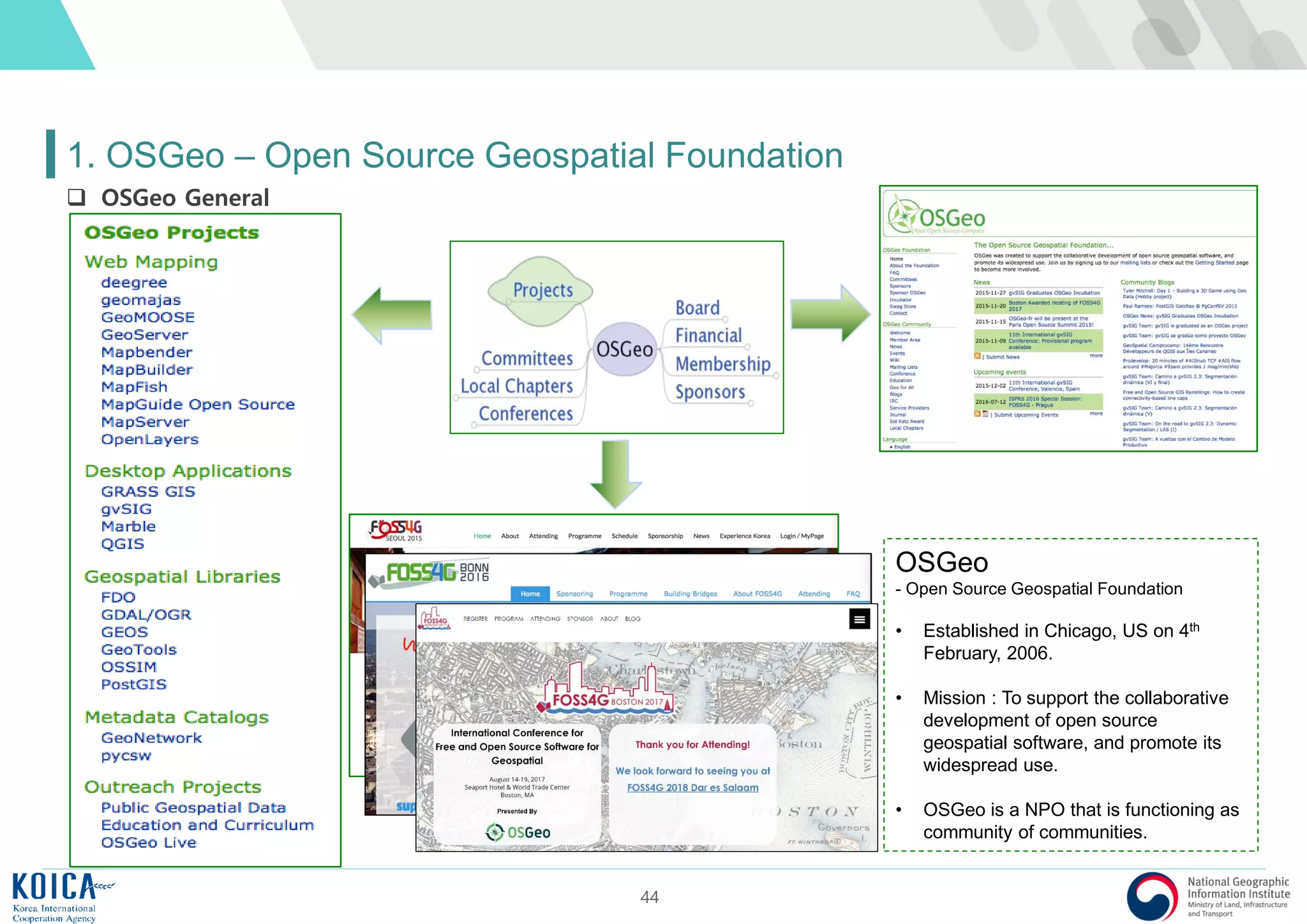Open the Sponsorship menu on Seoul site
This screenshot has height=924, width=1307.
click(x=665, y=536)
